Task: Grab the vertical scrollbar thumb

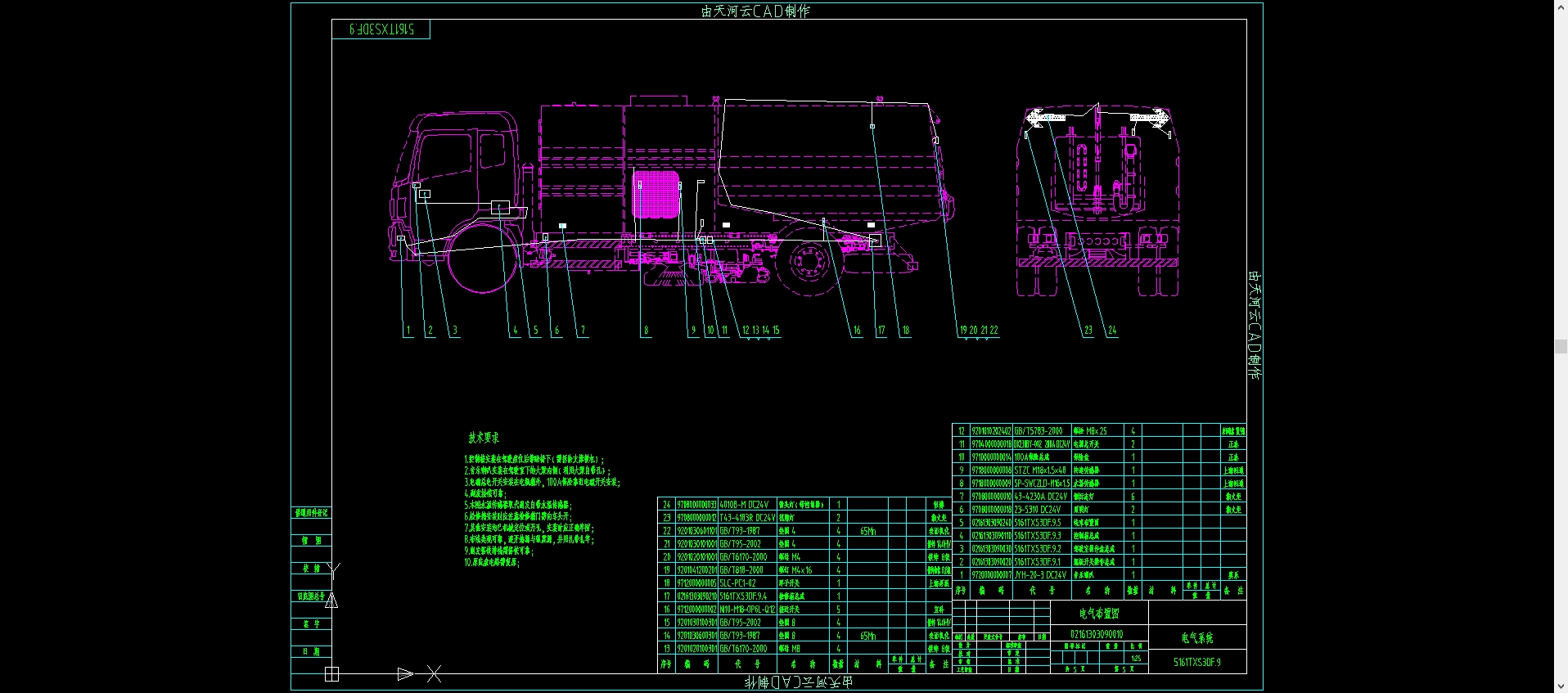Action: coord(1561,347)
